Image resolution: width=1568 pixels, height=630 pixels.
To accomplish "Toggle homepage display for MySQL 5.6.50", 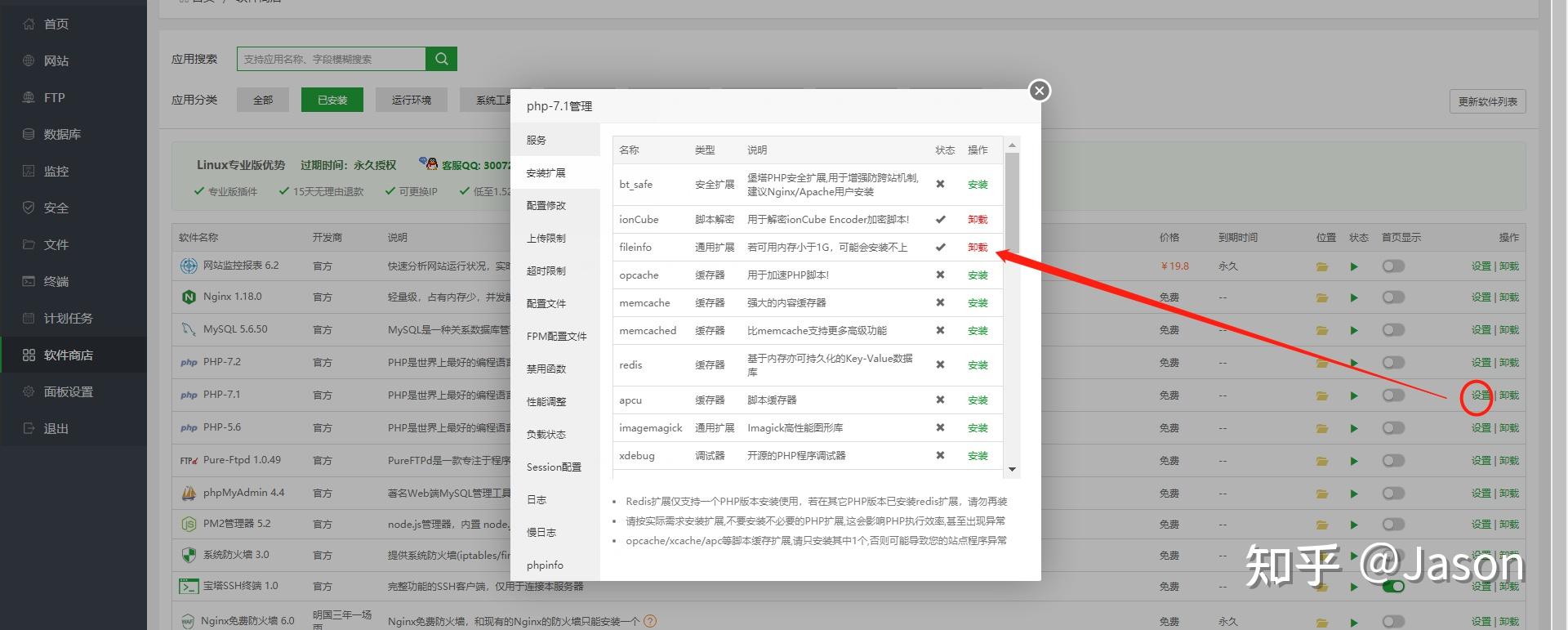I will (x=1393, y=329).
